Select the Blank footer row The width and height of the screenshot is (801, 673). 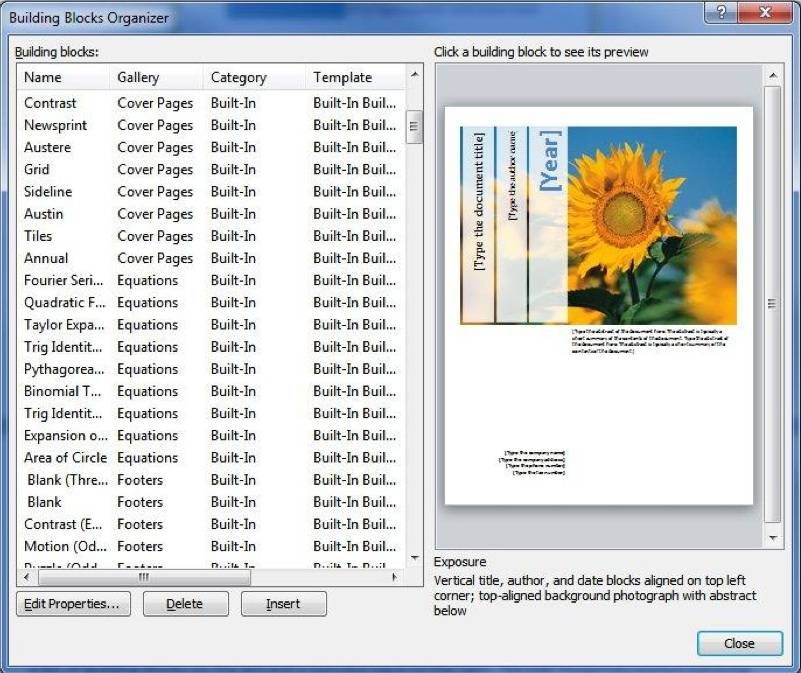point(211,502)
